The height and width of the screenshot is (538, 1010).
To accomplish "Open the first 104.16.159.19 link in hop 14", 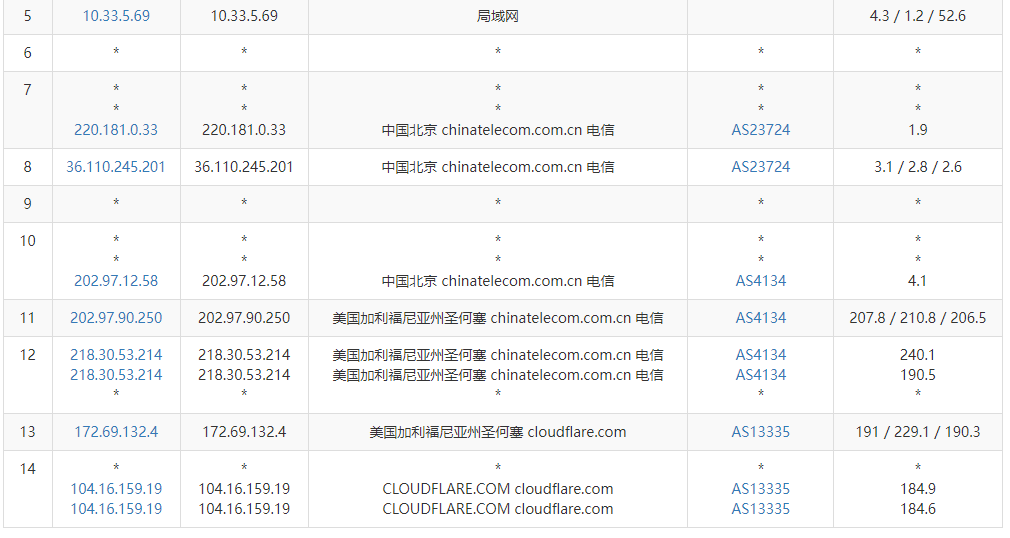I will click(x=116, y=489).
